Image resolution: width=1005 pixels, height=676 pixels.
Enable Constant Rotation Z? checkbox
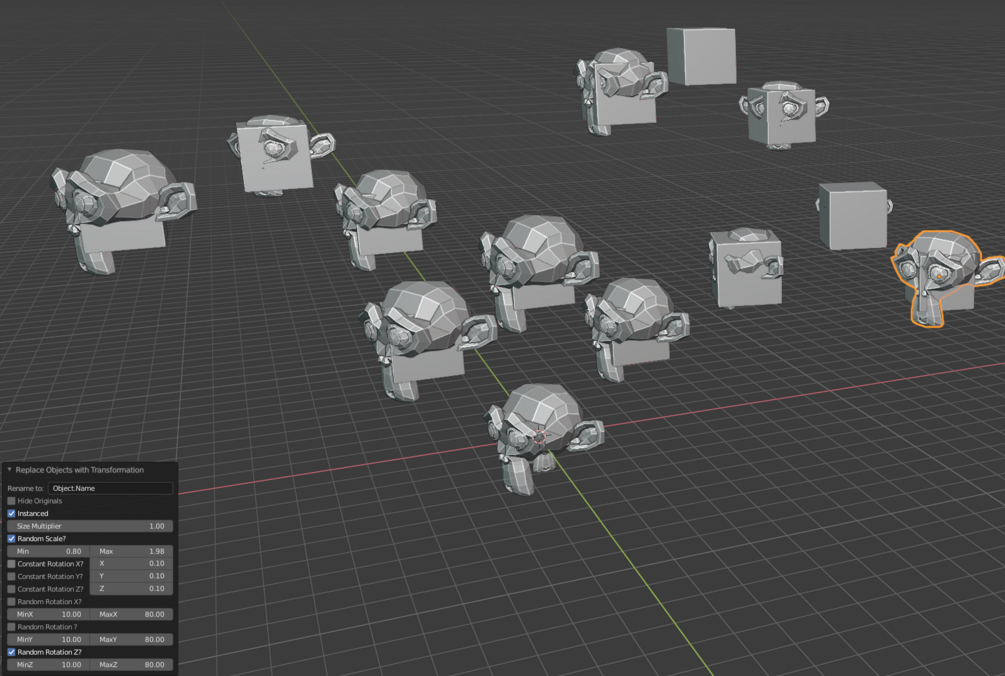[x=12, y=589]
